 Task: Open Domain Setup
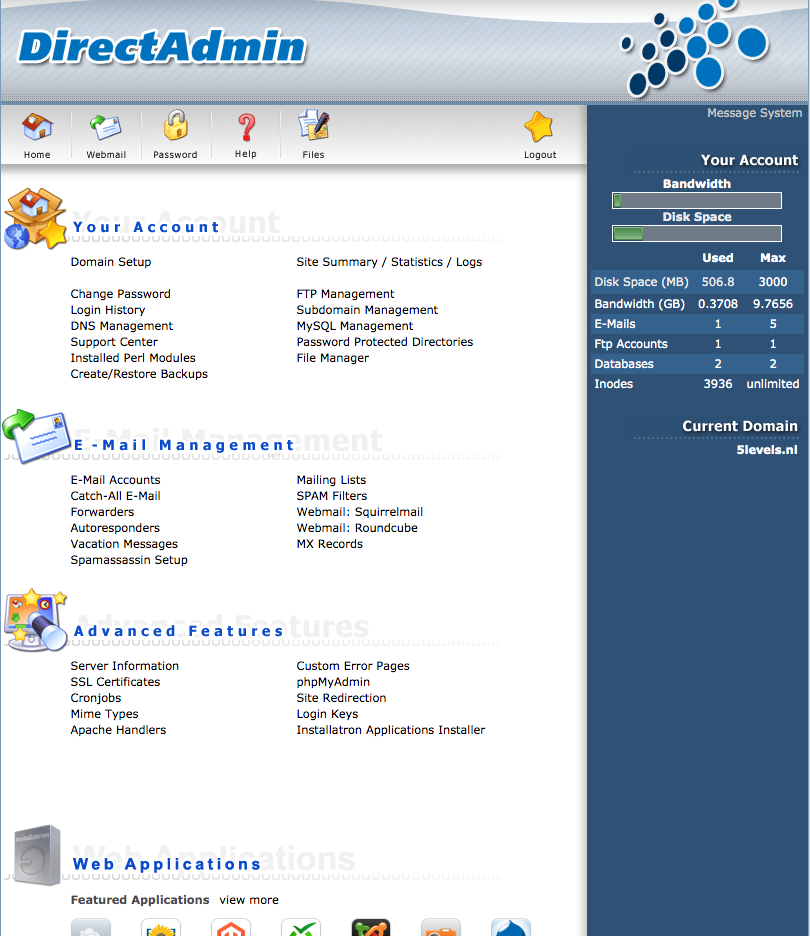click(x=111, y=262)
